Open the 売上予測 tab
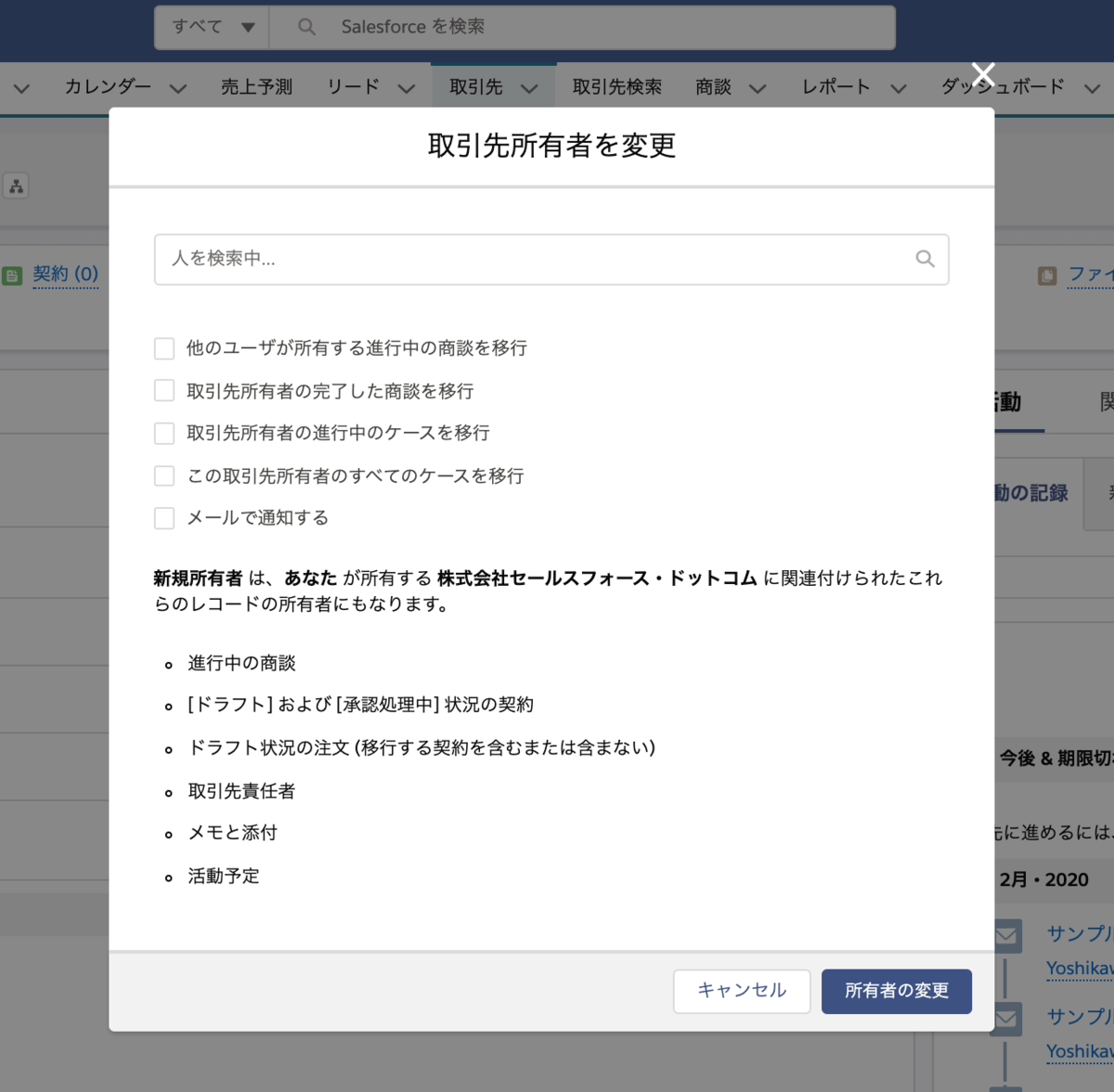1114x1092 pixels. 256,86
